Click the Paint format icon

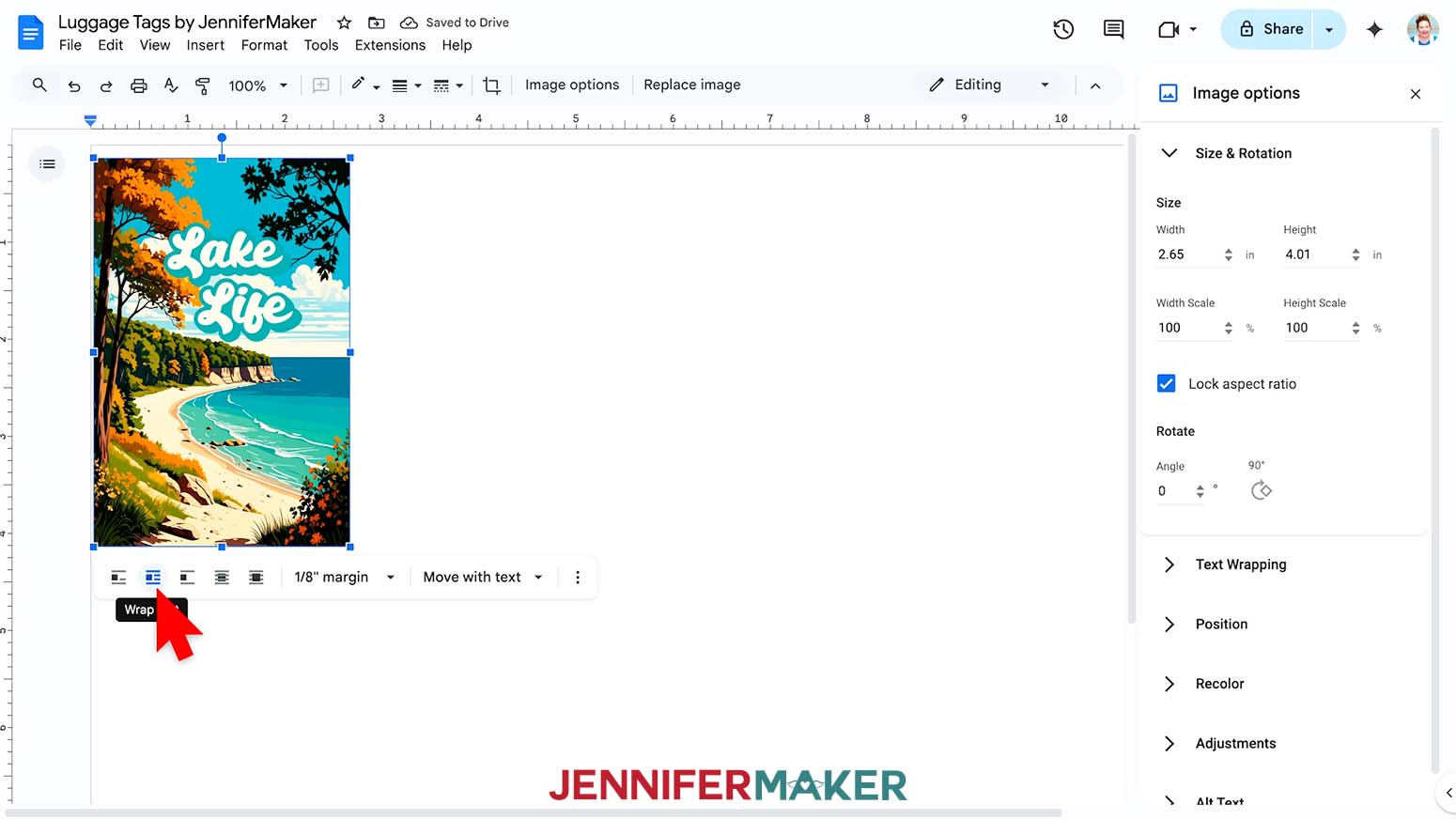tap(203, 85)
